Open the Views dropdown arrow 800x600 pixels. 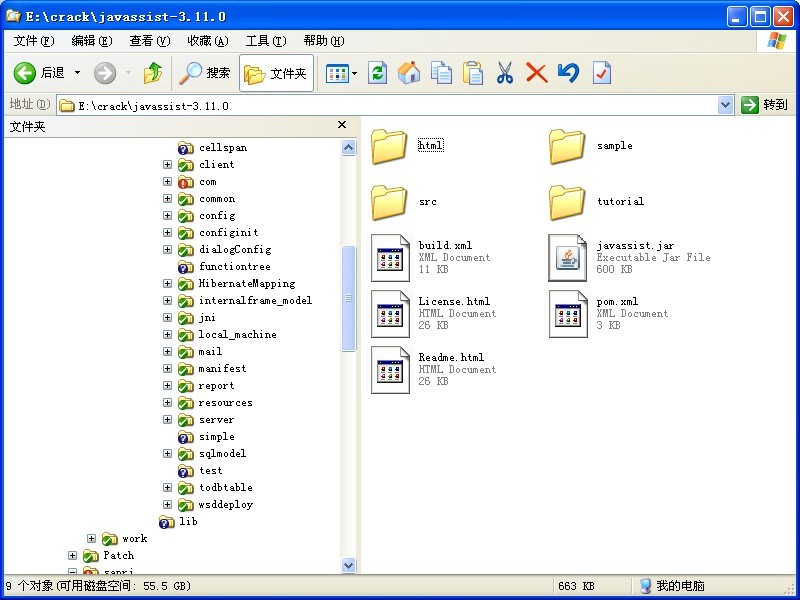click(355, 73)
